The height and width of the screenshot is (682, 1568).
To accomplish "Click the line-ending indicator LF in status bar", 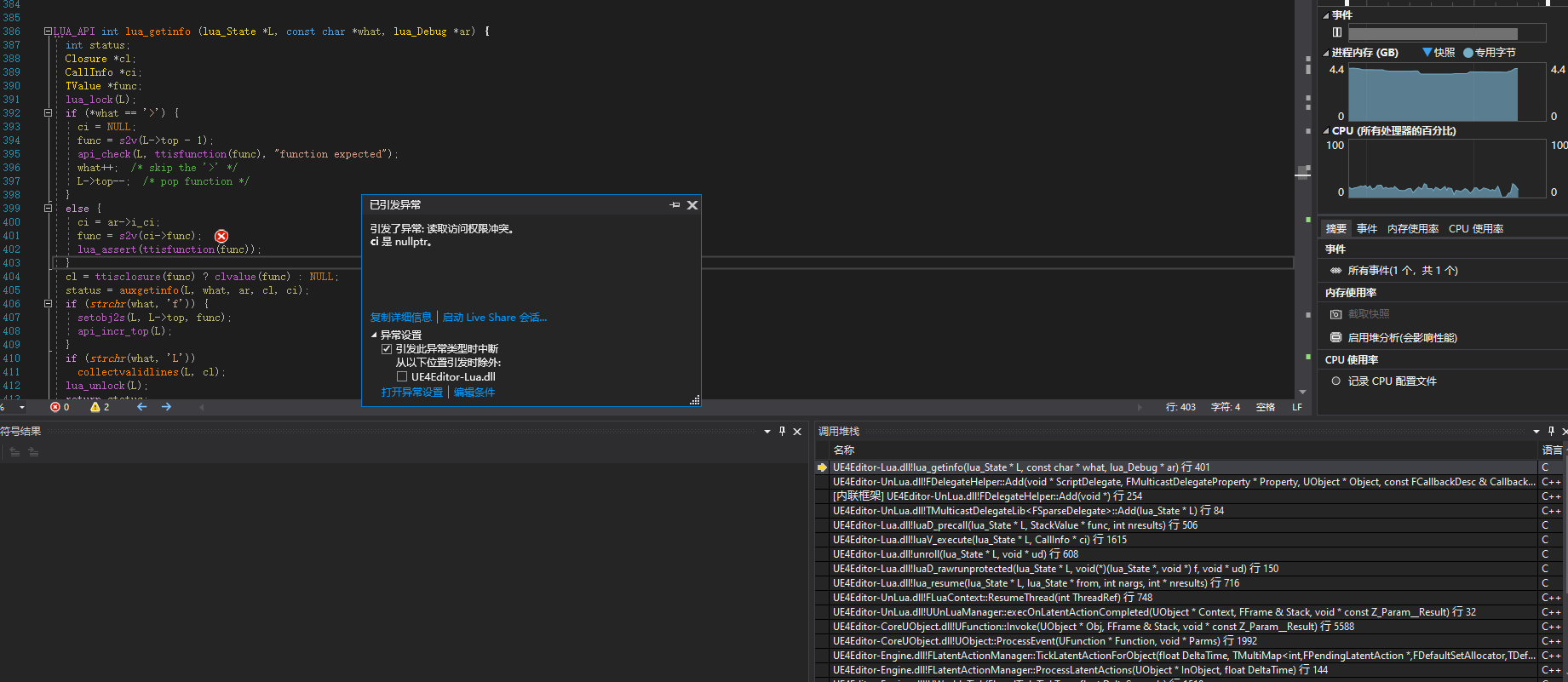I will (1296, 407).
